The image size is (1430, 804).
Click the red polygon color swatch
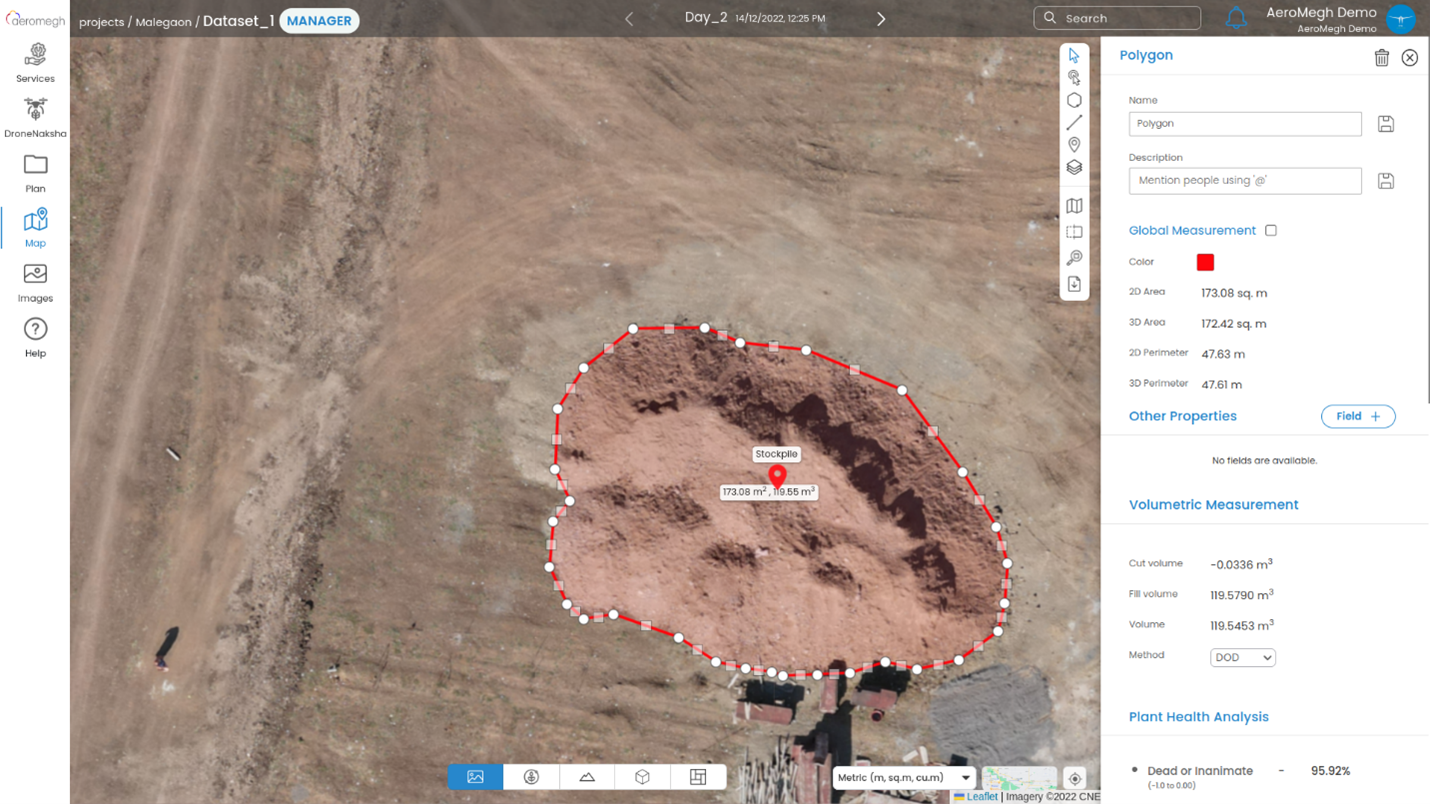point(1205,262)
